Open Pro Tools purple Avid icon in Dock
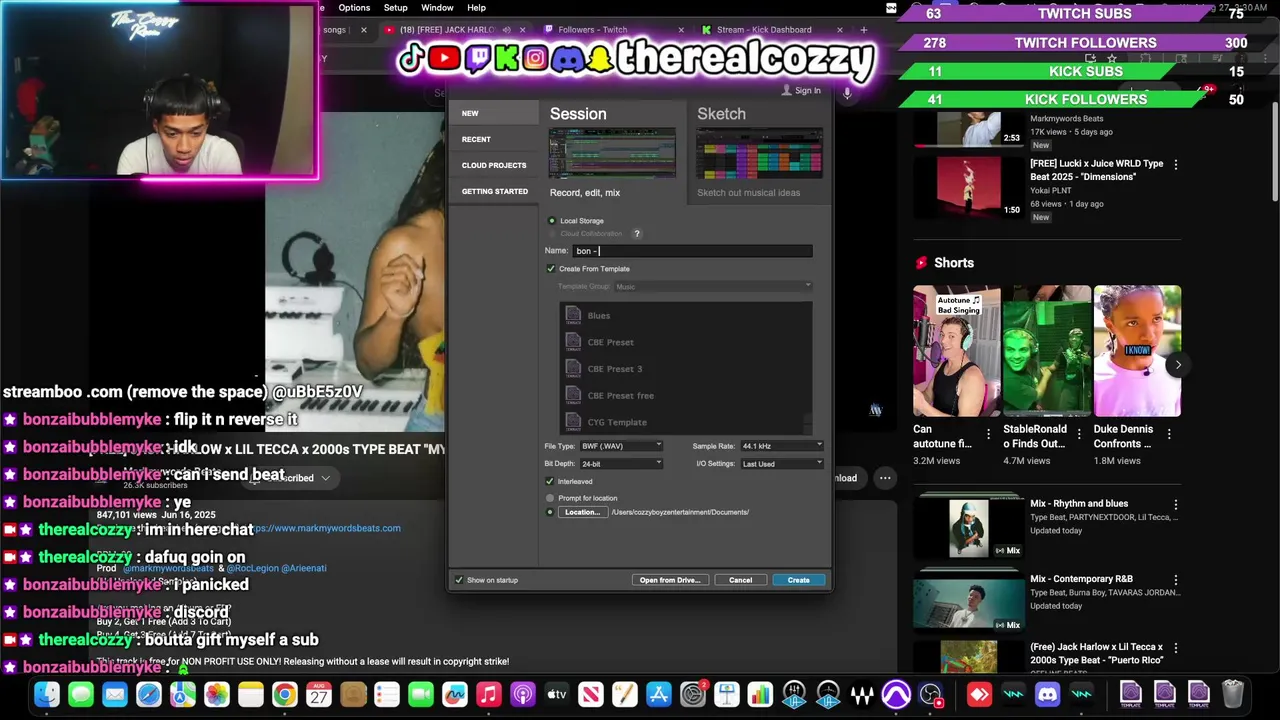Screen dimensions: 1280x720 point(896,694)
